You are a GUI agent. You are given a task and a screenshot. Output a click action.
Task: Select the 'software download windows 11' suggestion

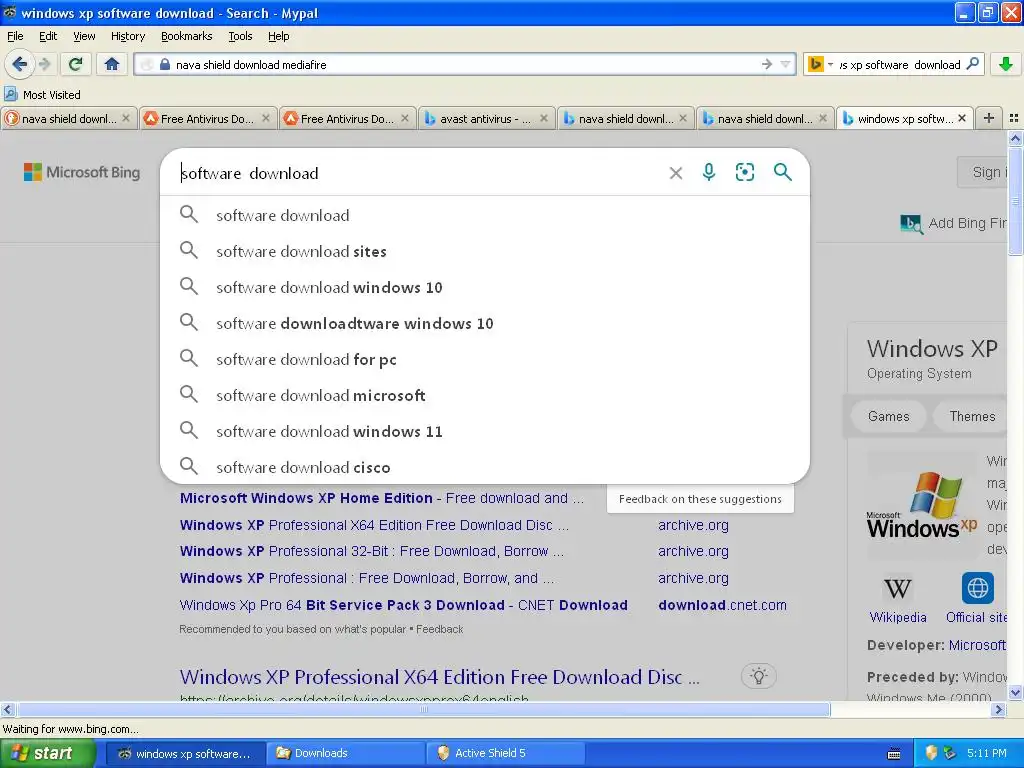point(485,431)
